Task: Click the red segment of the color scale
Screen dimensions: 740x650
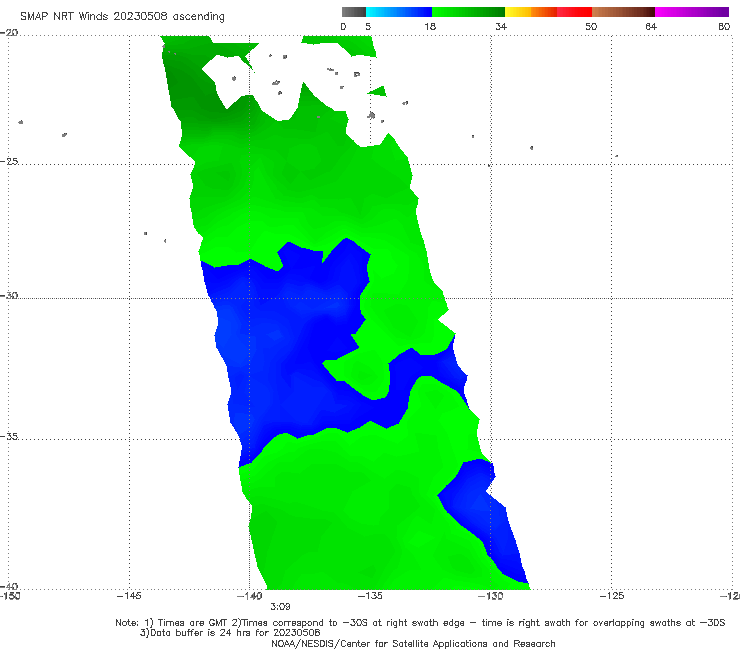Action: point(574,12)
